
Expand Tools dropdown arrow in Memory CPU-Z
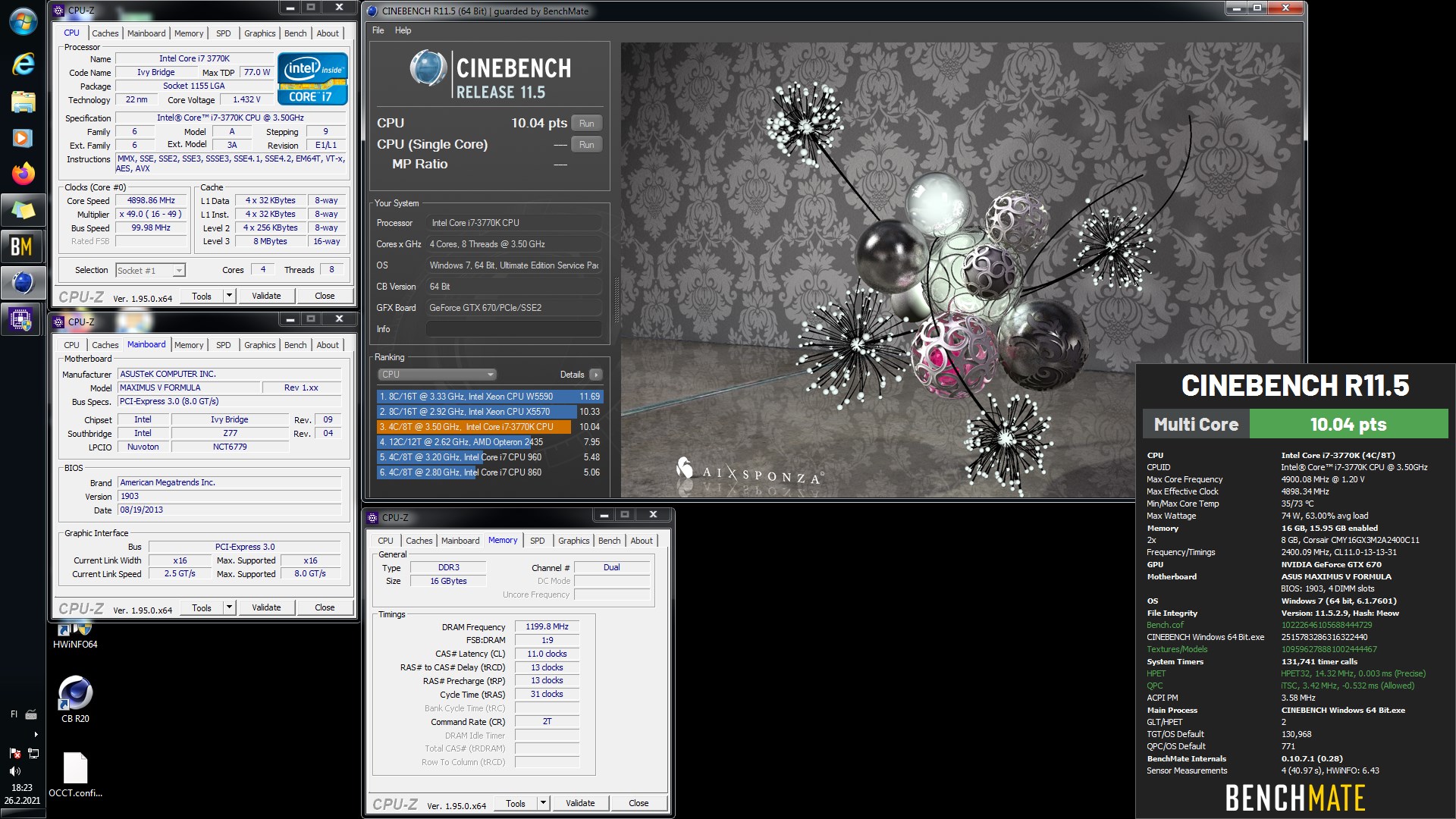(543, 803)
